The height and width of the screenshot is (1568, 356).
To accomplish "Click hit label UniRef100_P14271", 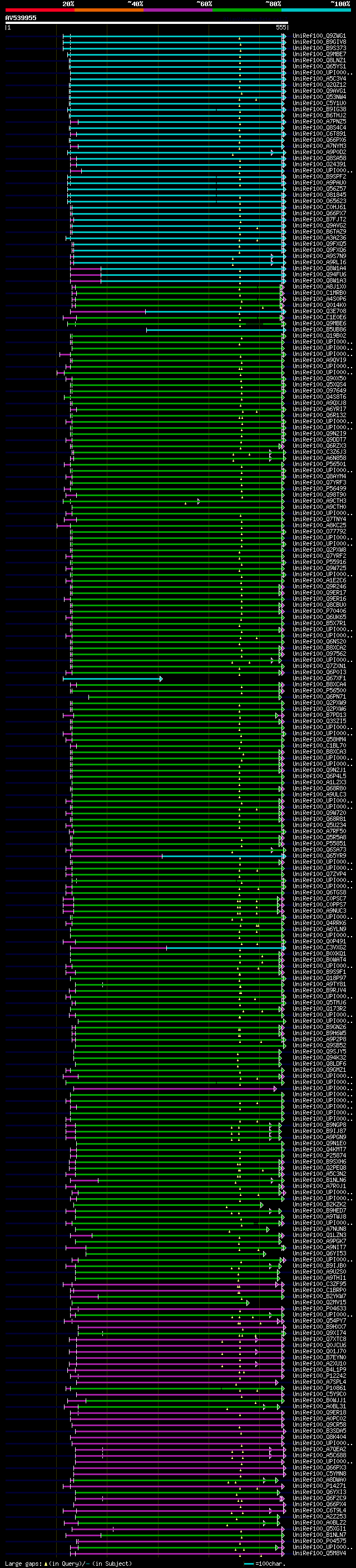I will point(319,1486).
